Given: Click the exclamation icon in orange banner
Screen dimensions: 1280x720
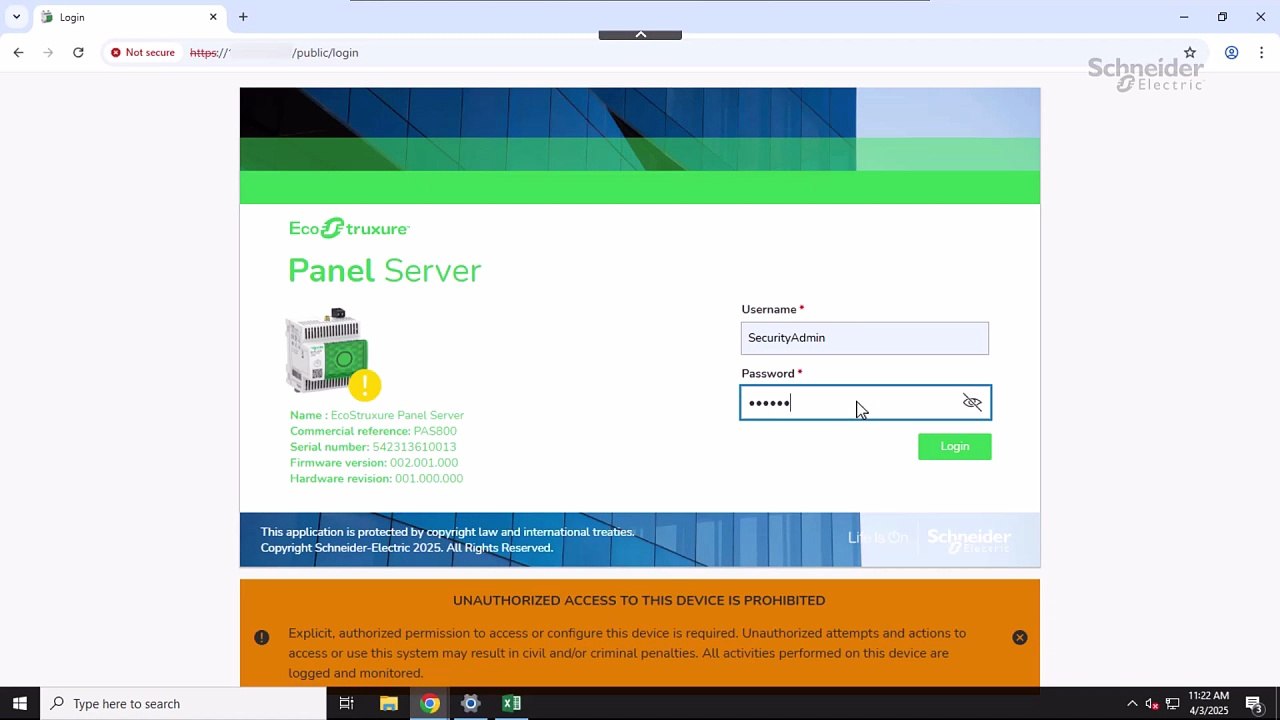Looking at the screenshot, I should (261, 637).
